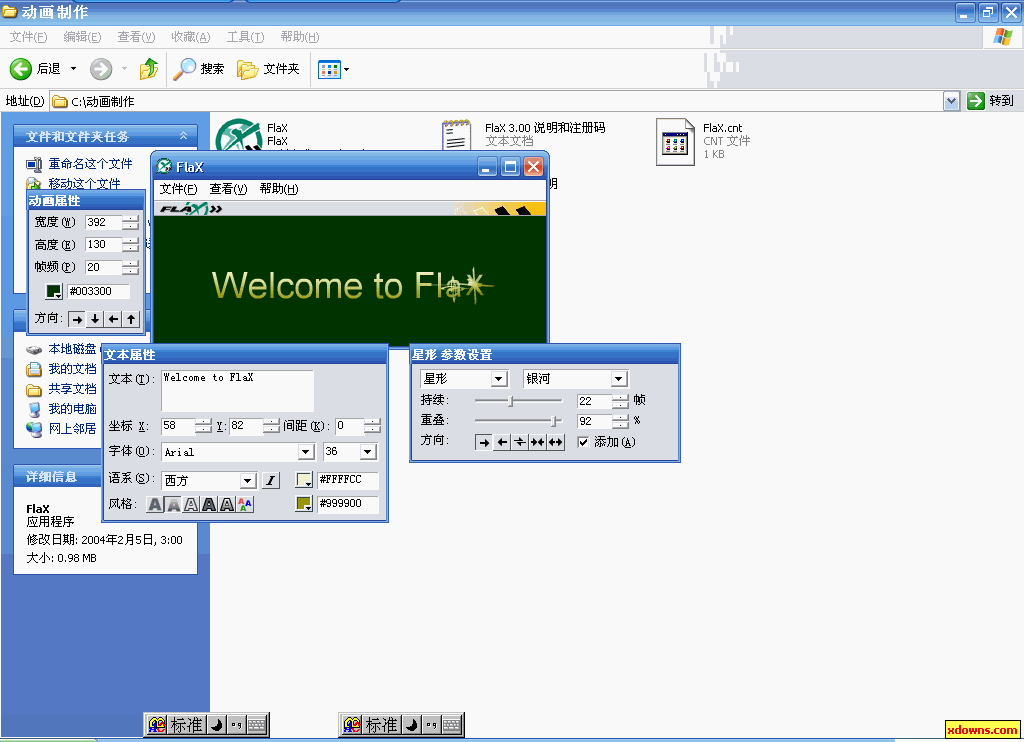Apply the plain gray A text style
1024x742 pixels.
tap(155, 504)
